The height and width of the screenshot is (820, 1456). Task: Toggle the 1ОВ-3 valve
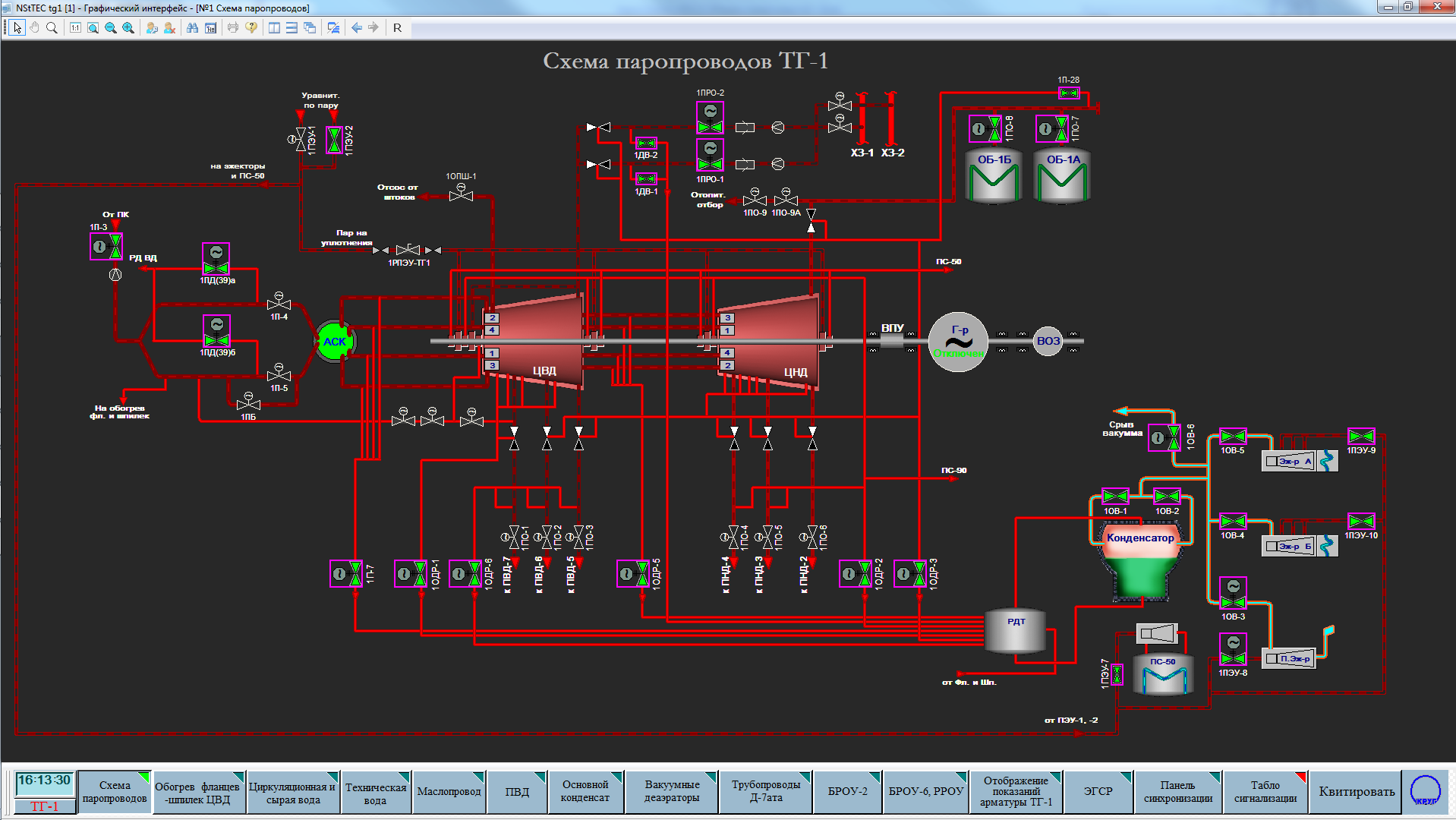(1233, 594)
